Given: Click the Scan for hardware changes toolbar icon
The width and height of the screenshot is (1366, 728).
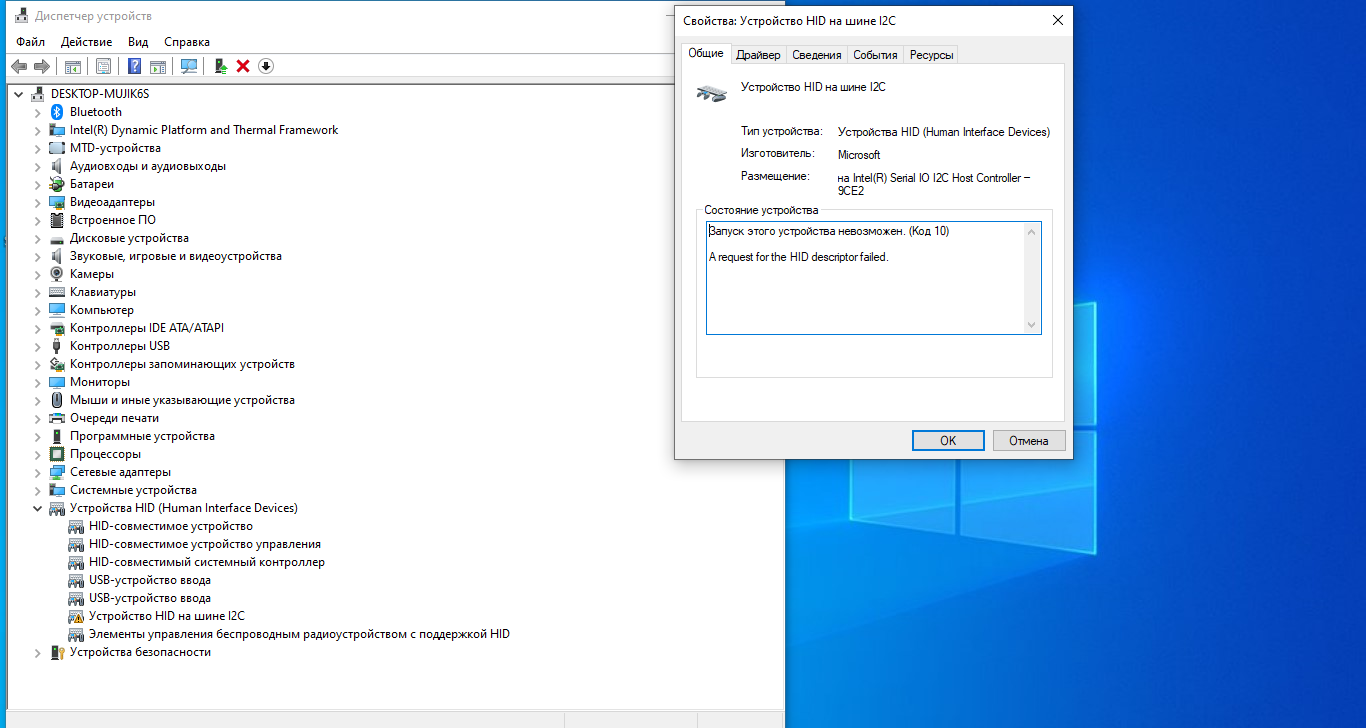Looking at the screenshot, I should (x=188, y=66).
